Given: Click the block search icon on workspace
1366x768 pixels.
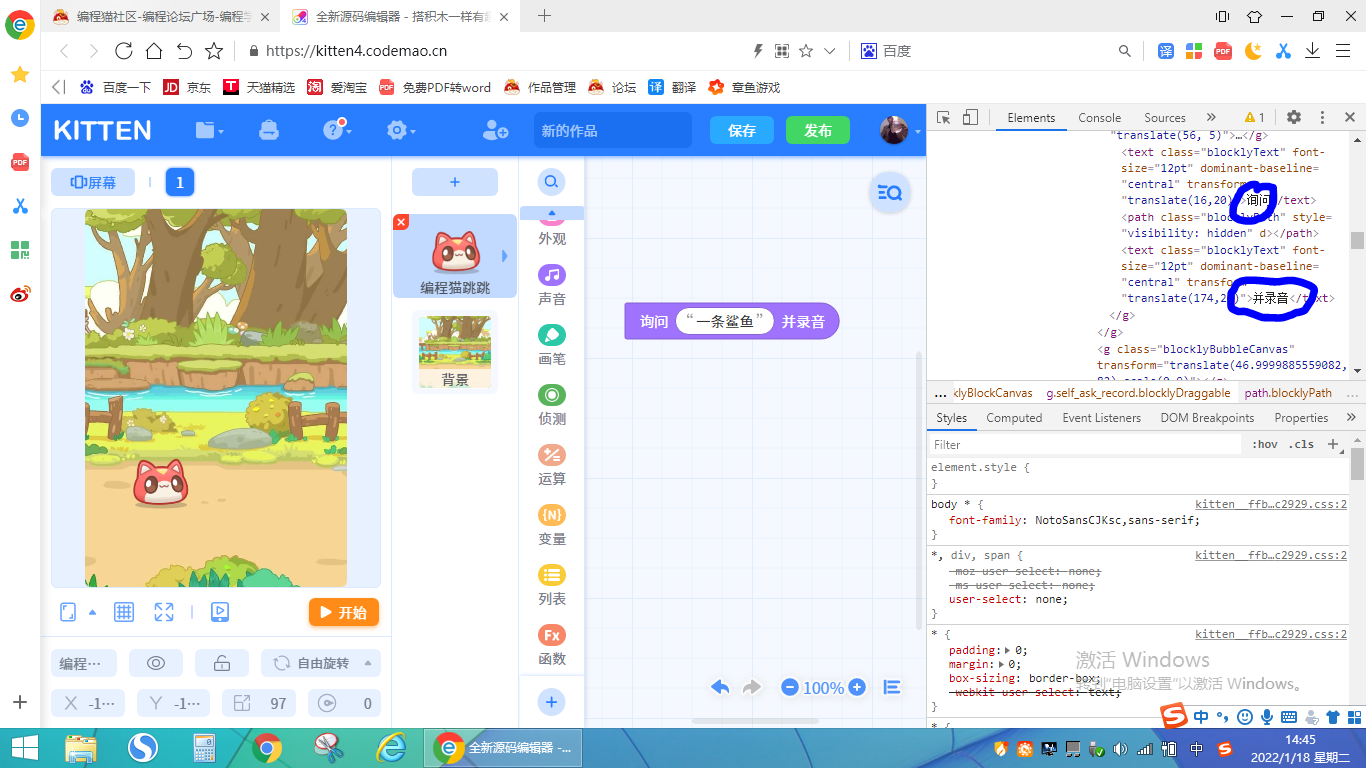Looking at the screenshot, I should coord(889,194).
